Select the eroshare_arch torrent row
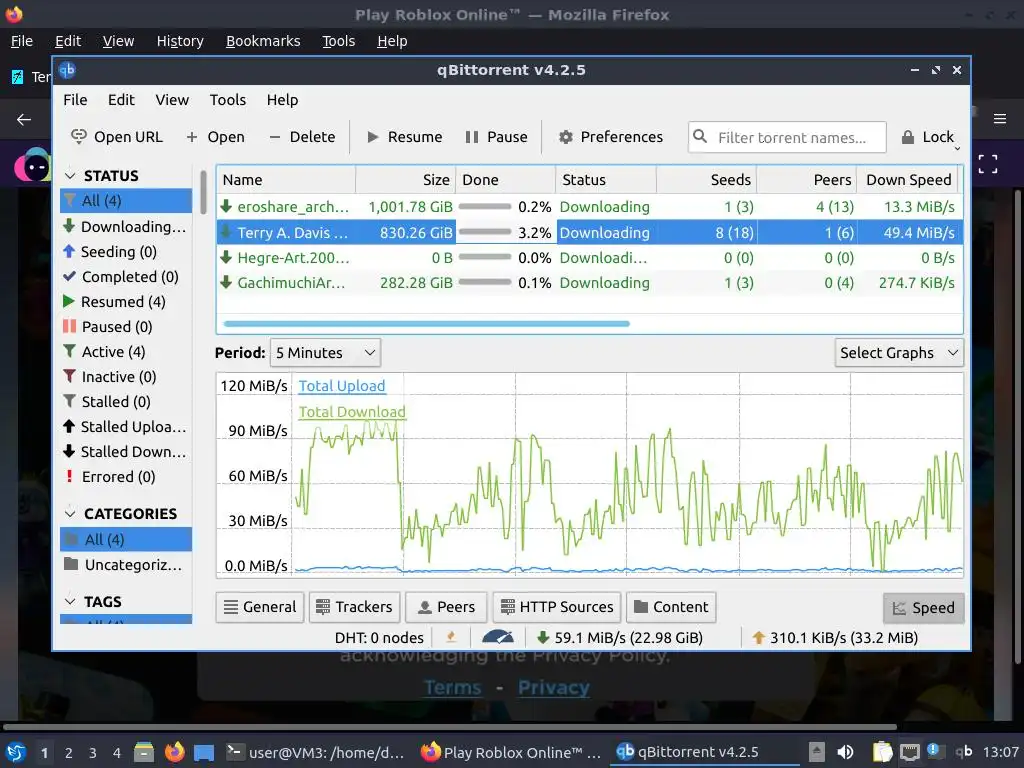The image size is (1024, 768). pos(590,207)
